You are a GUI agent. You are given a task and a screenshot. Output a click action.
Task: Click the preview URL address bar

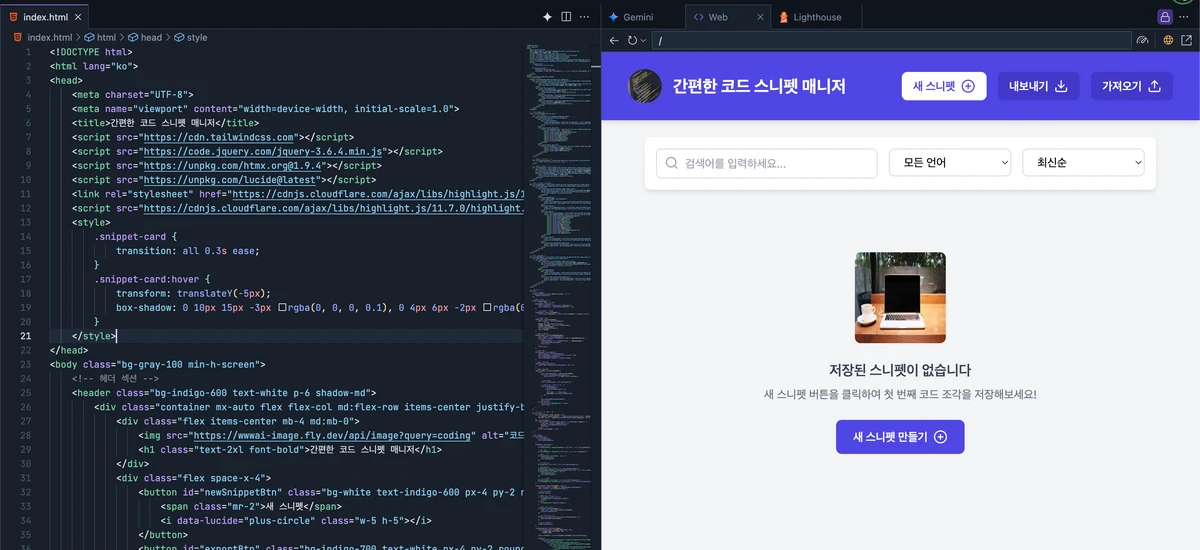click(890, 41)
